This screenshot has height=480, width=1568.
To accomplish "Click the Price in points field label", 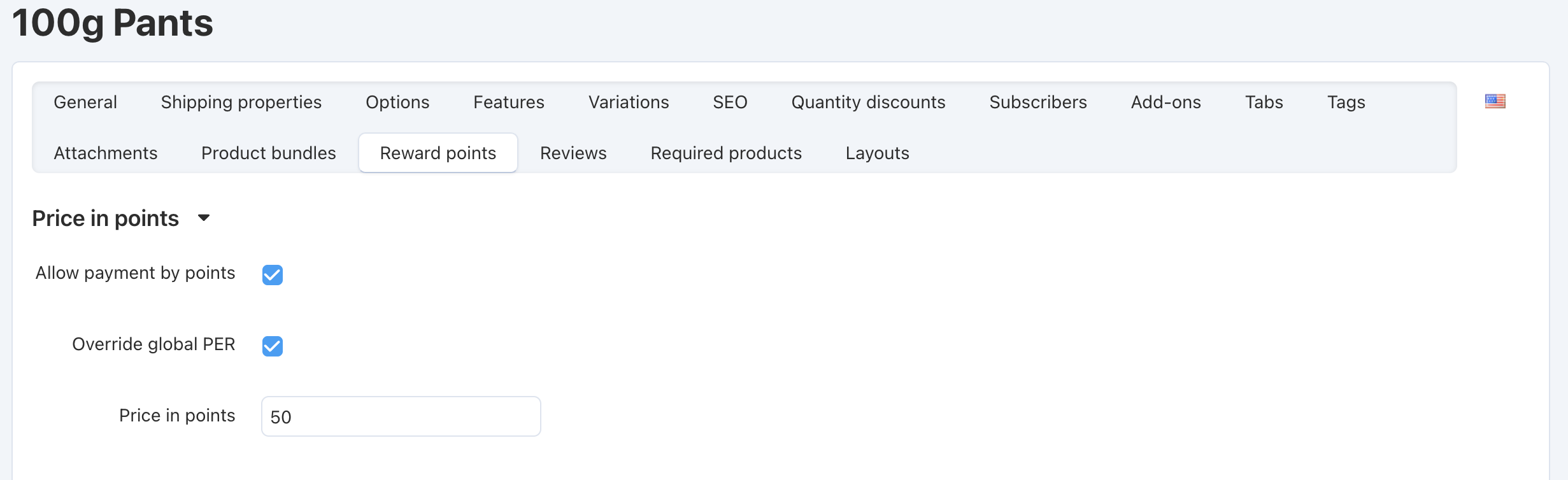I will click(177, 416).
